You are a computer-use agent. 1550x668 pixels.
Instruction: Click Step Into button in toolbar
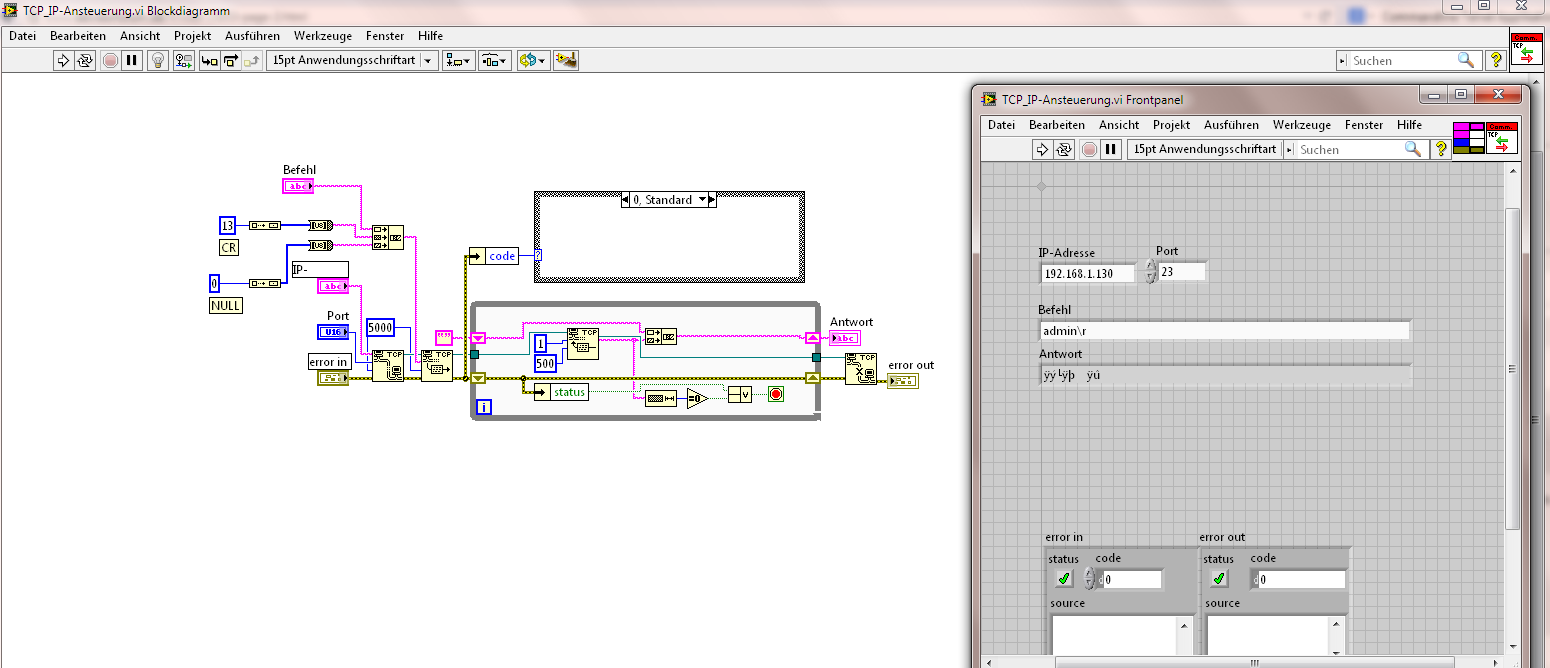point(209,61)
